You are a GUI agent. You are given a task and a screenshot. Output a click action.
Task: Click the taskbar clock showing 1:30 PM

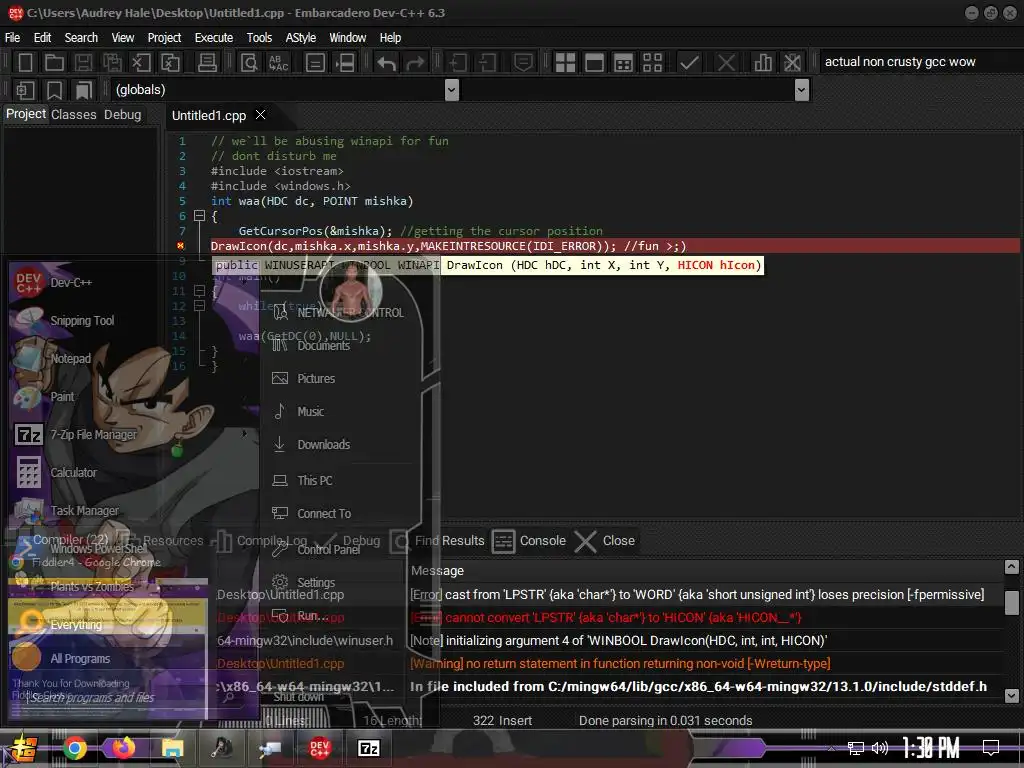click(x=930, y=747)
